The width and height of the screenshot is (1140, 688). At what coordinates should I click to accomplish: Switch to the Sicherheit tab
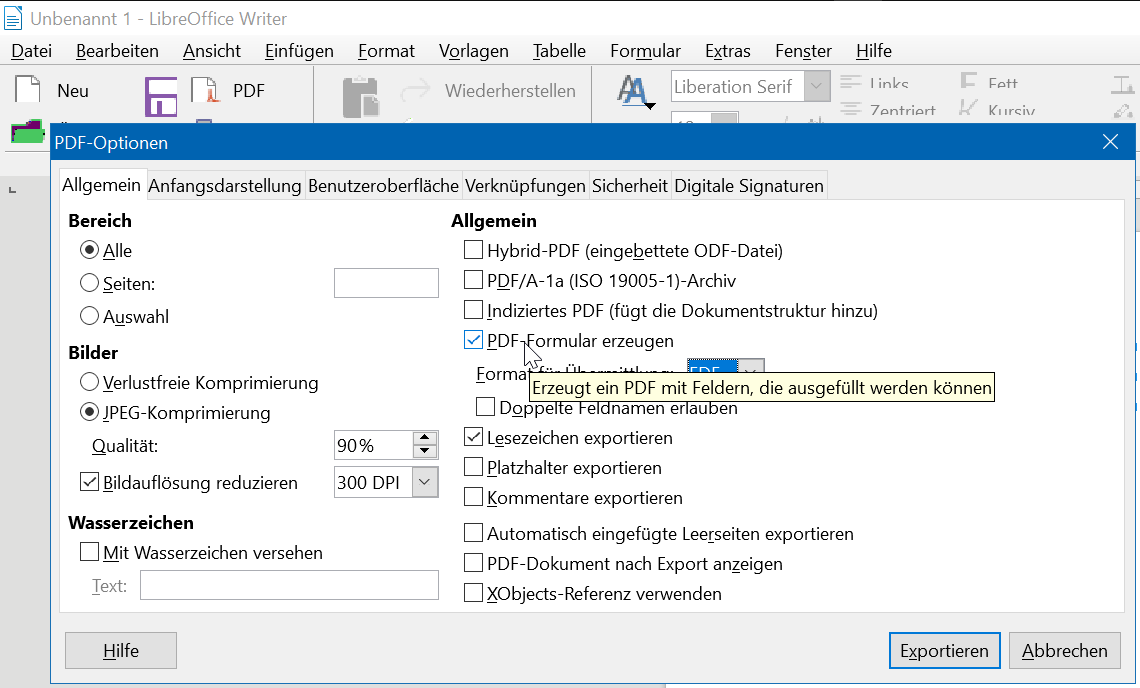630,186
